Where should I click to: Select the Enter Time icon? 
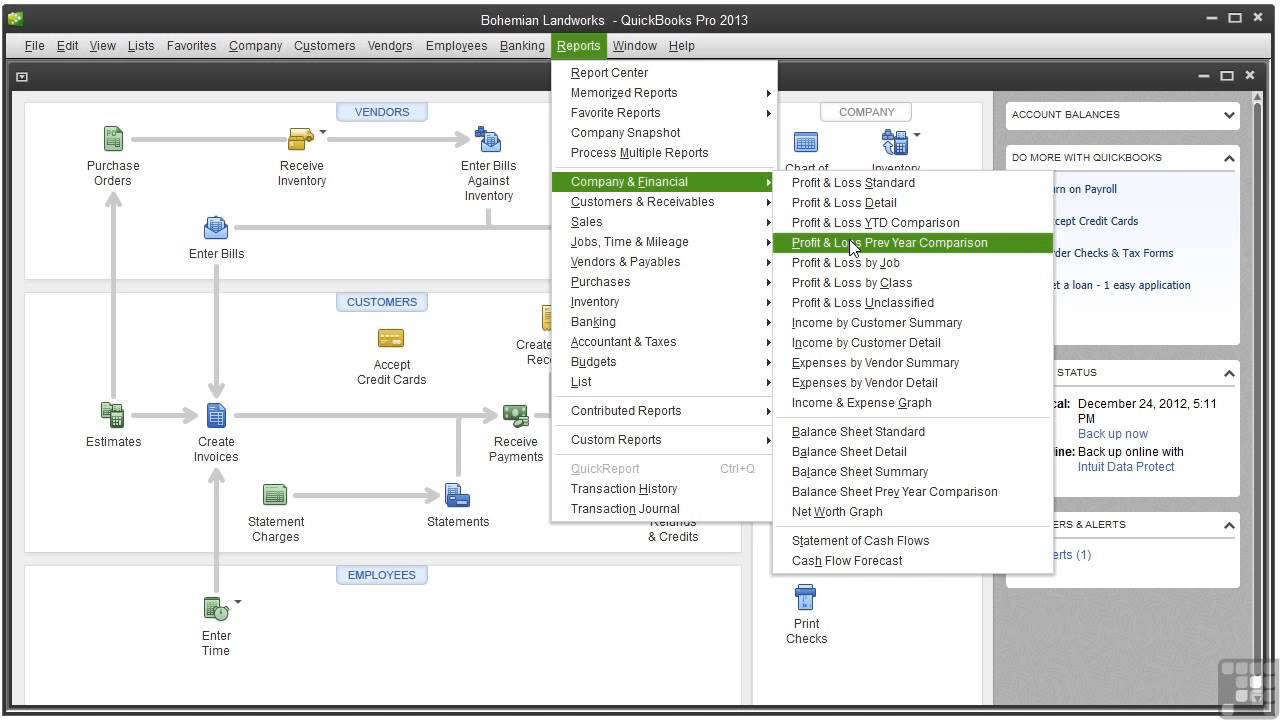214,608
